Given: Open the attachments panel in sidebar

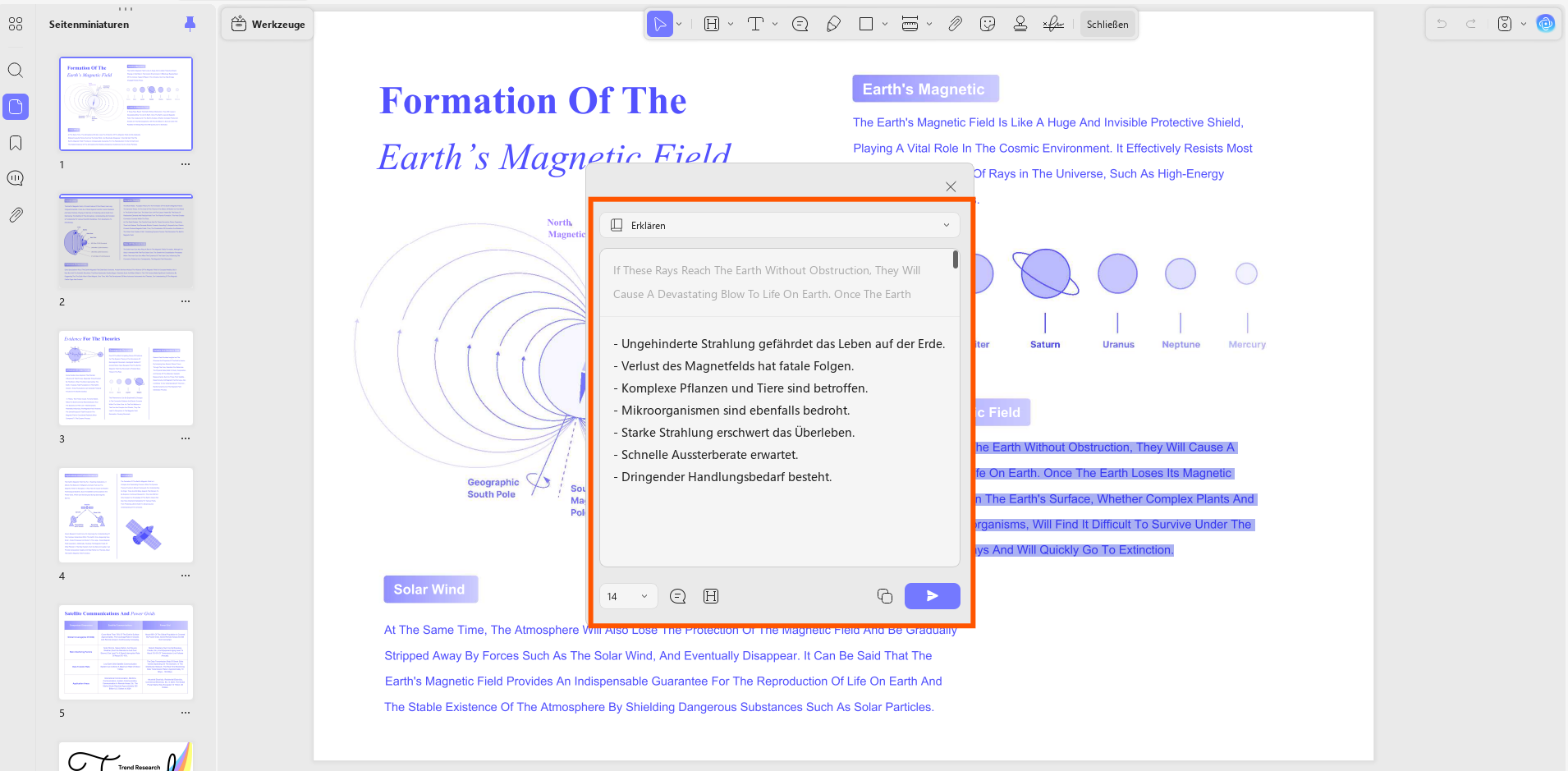Looking at the screenshot, I should coord(16,215).
